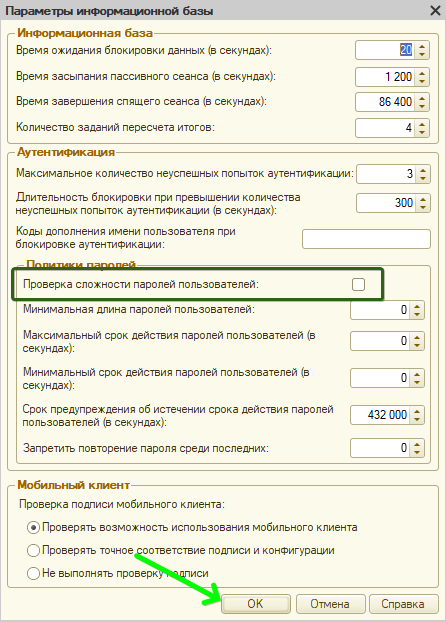Screen dimensions: 446x622
Task: Click the data lock wait time field
Action: click(385, 50)
